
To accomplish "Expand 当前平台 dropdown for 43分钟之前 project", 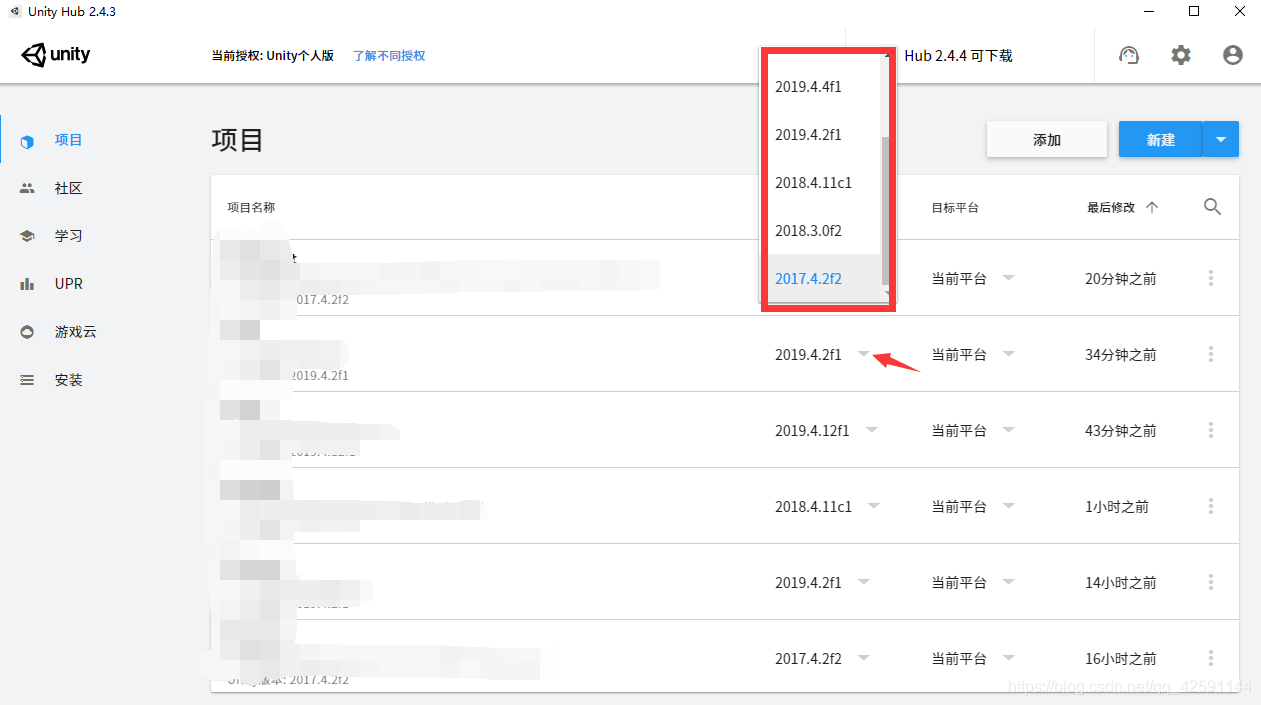I will [x=1008, y=430].
